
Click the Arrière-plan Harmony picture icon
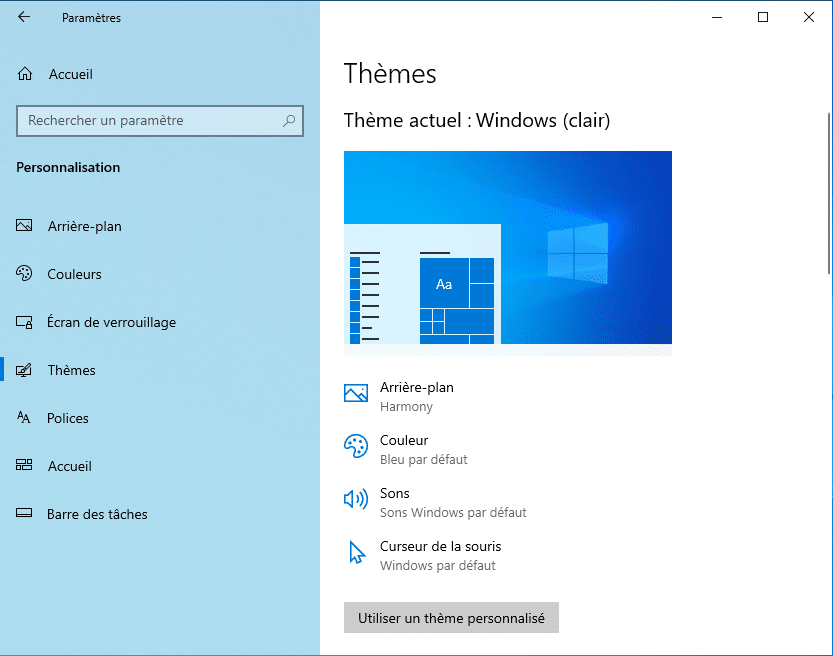pos(356,393)
